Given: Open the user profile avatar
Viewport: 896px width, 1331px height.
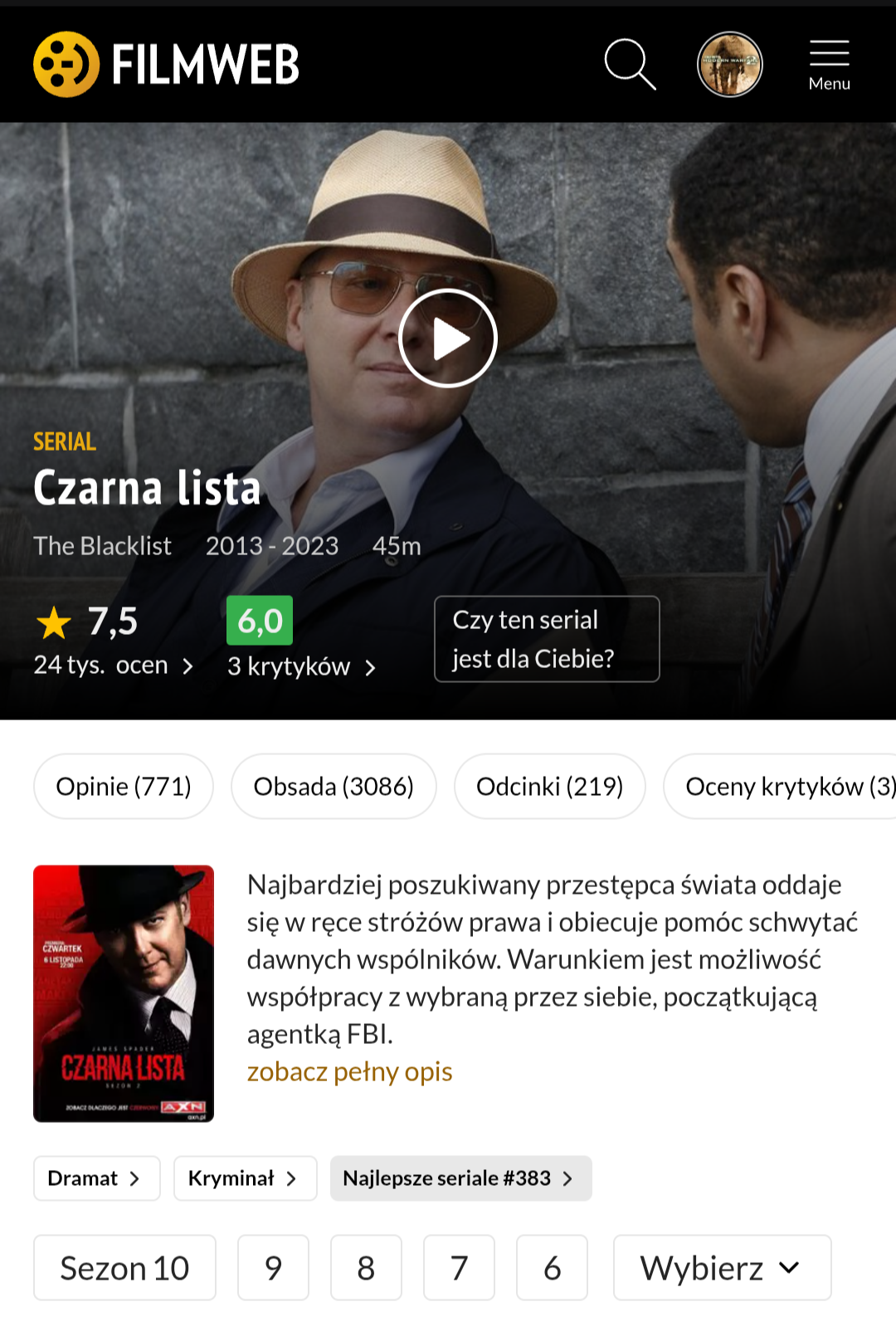Looking at the screenshot, I should tap(730, 65).
